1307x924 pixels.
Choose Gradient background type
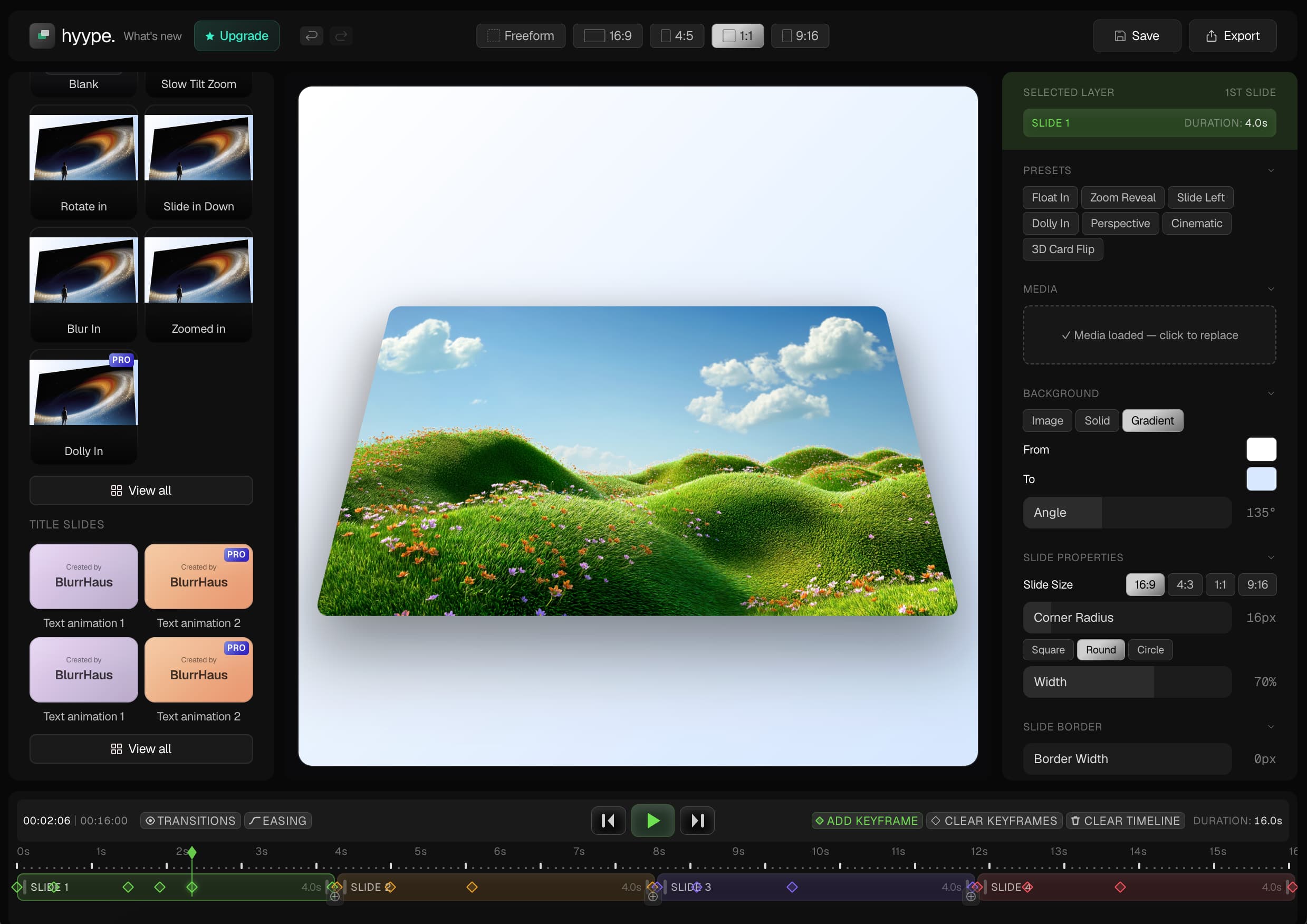click(x=1152, y=420)
